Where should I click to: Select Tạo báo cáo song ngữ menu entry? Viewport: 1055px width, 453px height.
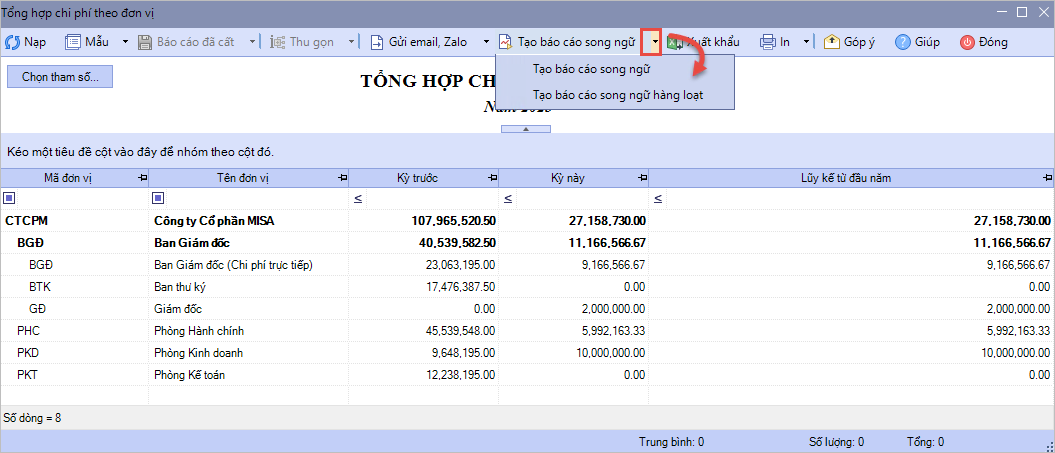(x=591, y=69)
